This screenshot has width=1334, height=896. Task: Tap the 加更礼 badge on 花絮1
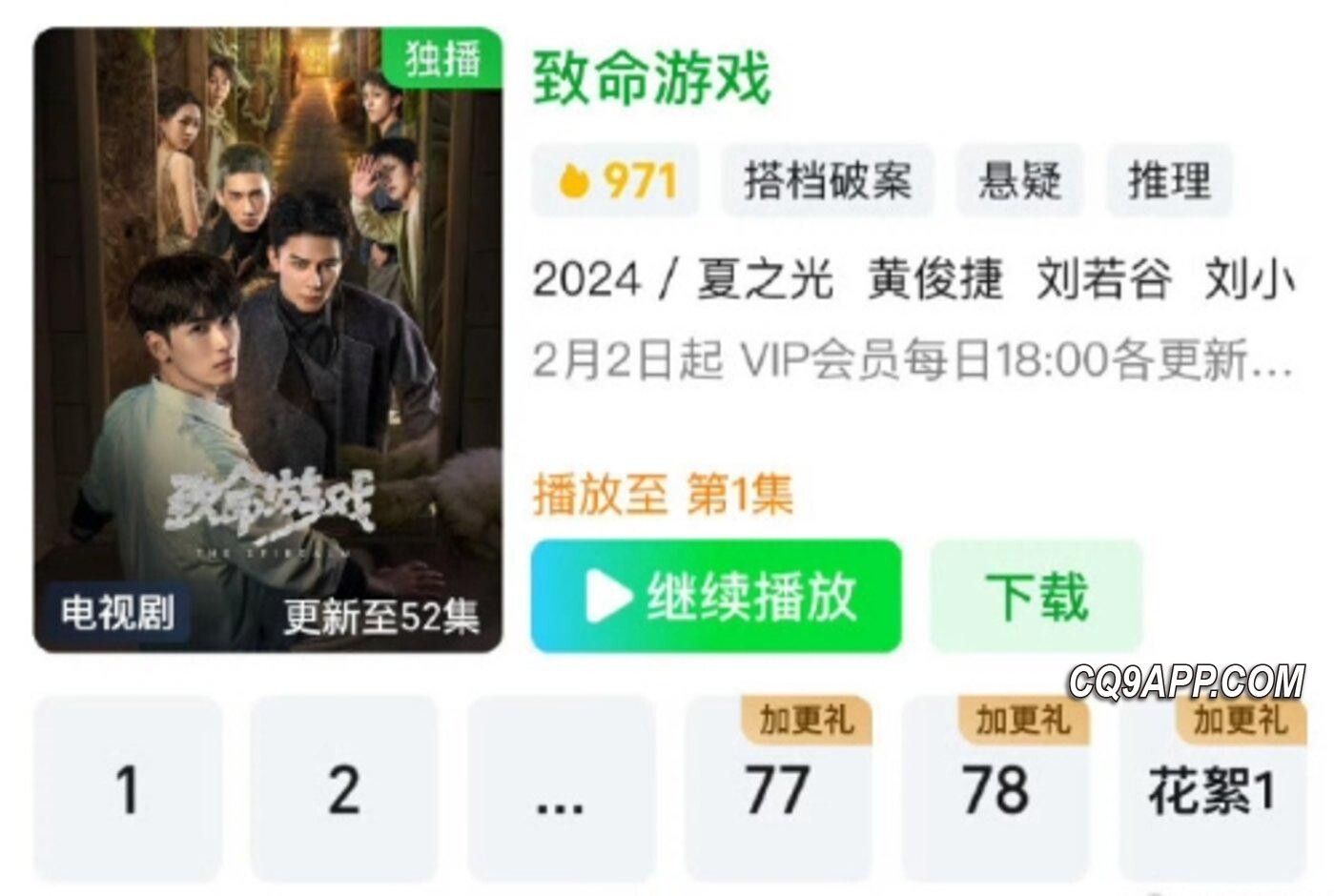(x=1240, y=720)
